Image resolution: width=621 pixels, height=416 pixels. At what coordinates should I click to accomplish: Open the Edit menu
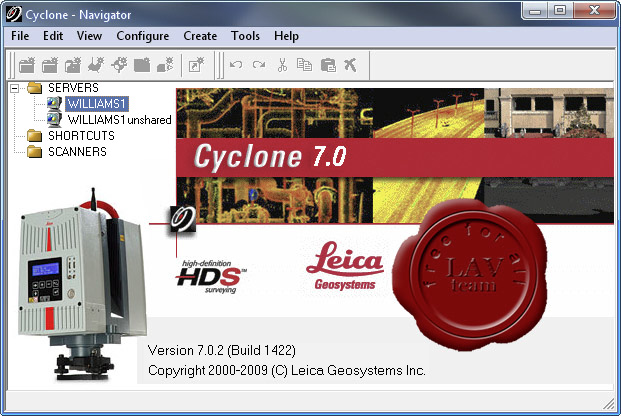click(53, 36)
